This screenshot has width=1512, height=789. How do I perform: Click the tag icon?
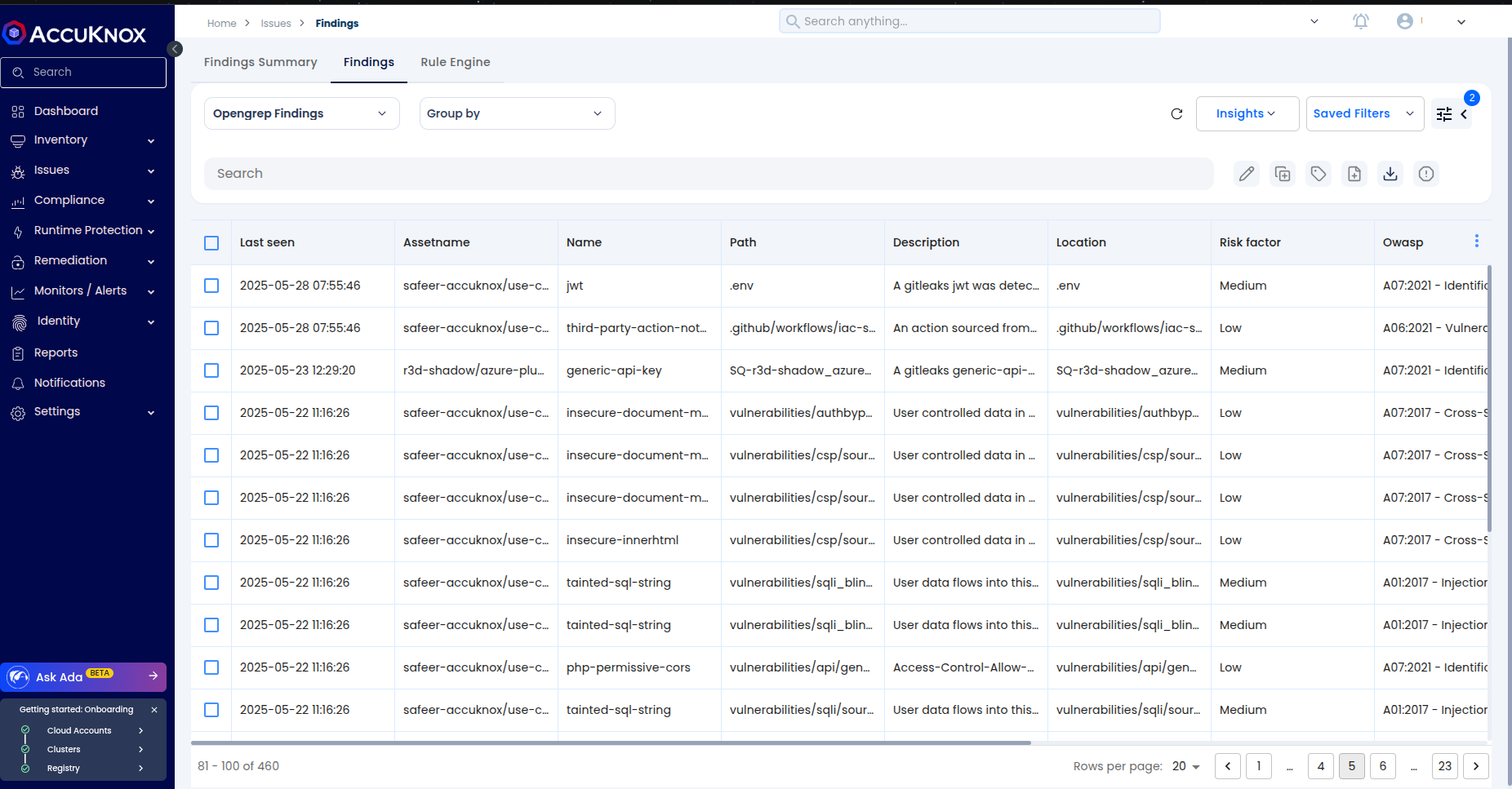click(1319, 174)
